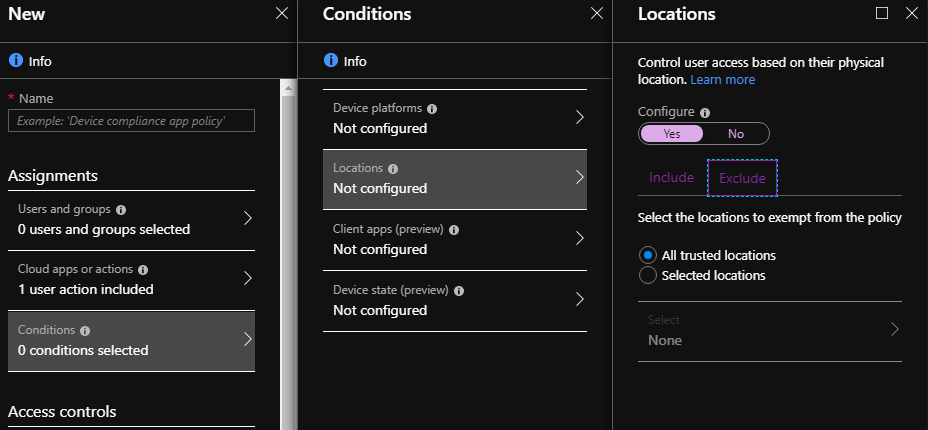Click the info icon beside Locations condition

point(393,169)
